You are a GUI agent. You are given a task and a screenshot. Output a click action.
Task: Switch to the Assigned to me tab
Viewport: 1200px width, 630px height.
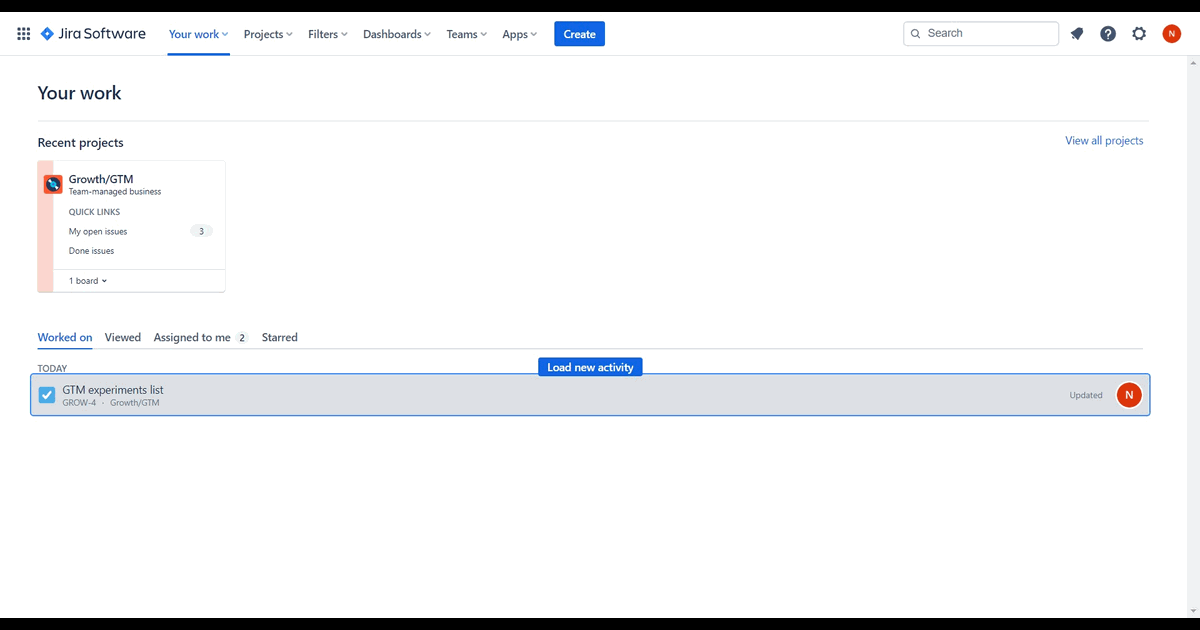(x=200, y=338)
